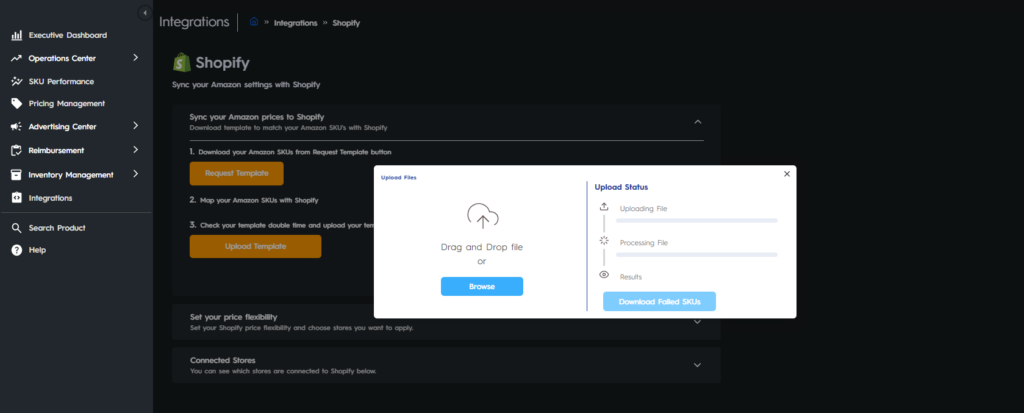Click the Uploading File step icon
The height and width of the screenshot is (413, 1024).
click(x=604, y=206)
